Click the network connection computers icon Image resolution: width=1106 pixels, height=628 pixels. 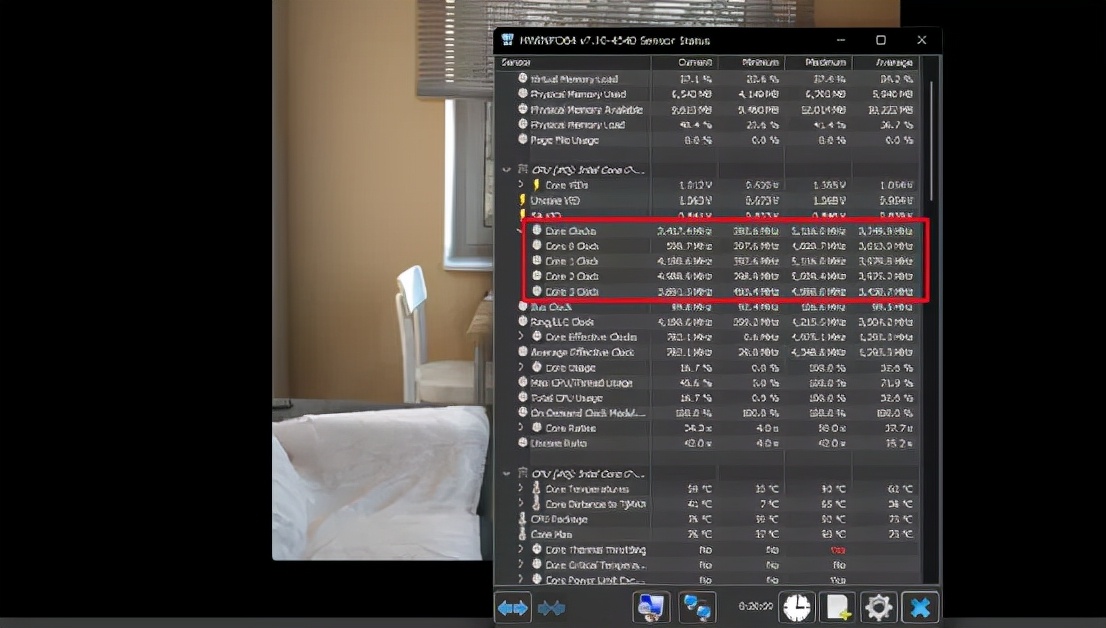[x=697, y=607]
